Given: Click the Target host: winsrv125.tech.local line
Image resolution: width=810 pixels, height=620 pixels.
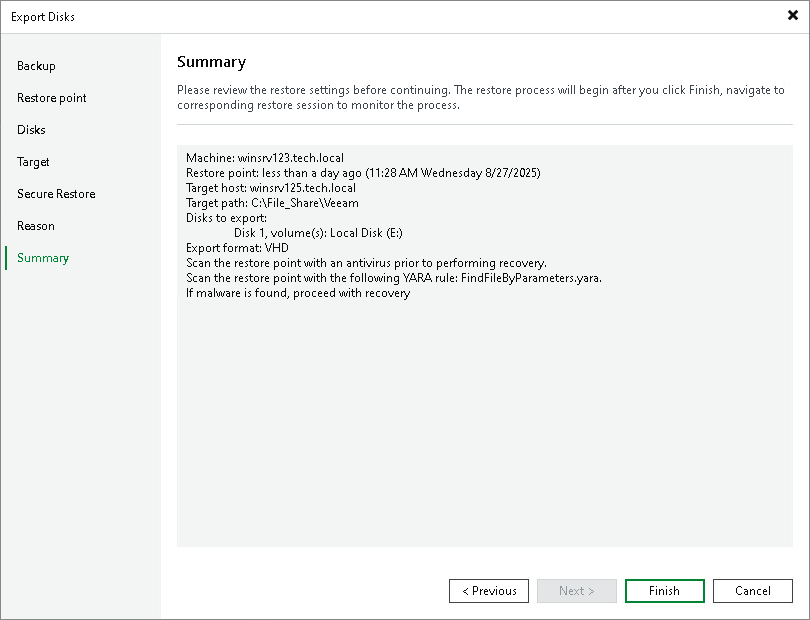Looking at the screenshot, I should pos(271,188).
